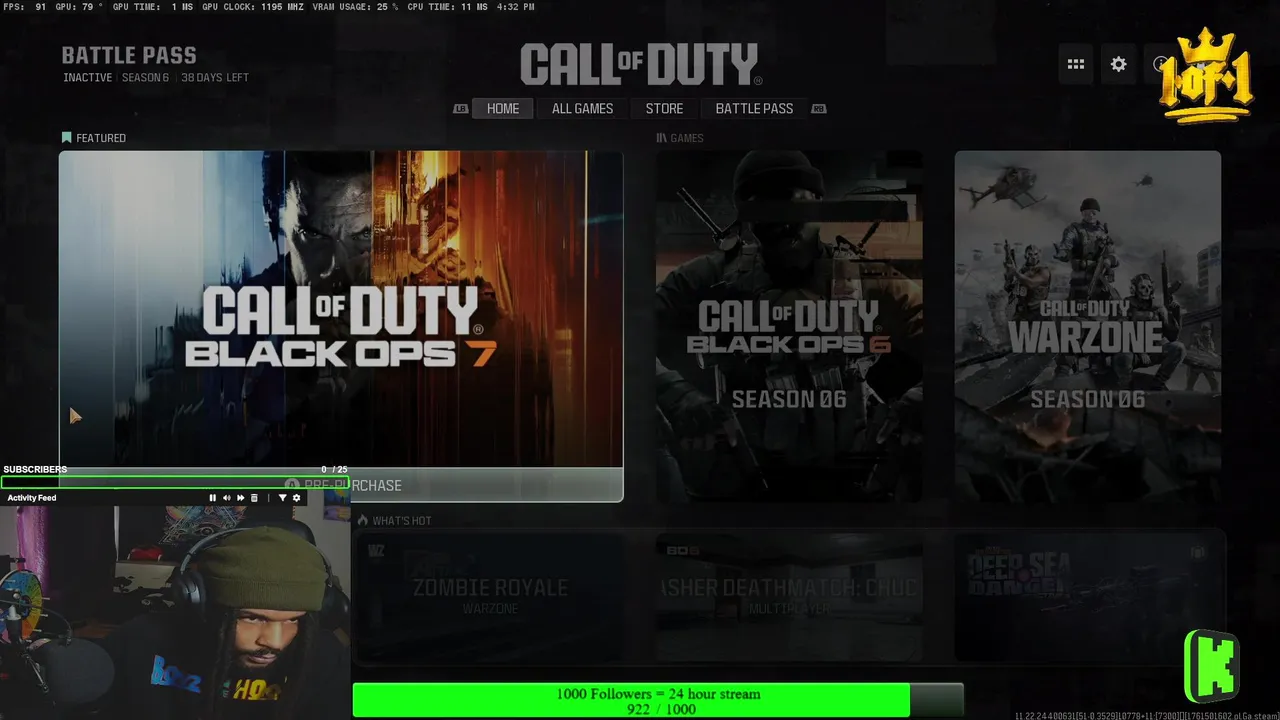The height and width of the screenshot is (720, 1280).
Task: Click the SUBSCRIBERS goal progress bar
Action: [175, 482]
